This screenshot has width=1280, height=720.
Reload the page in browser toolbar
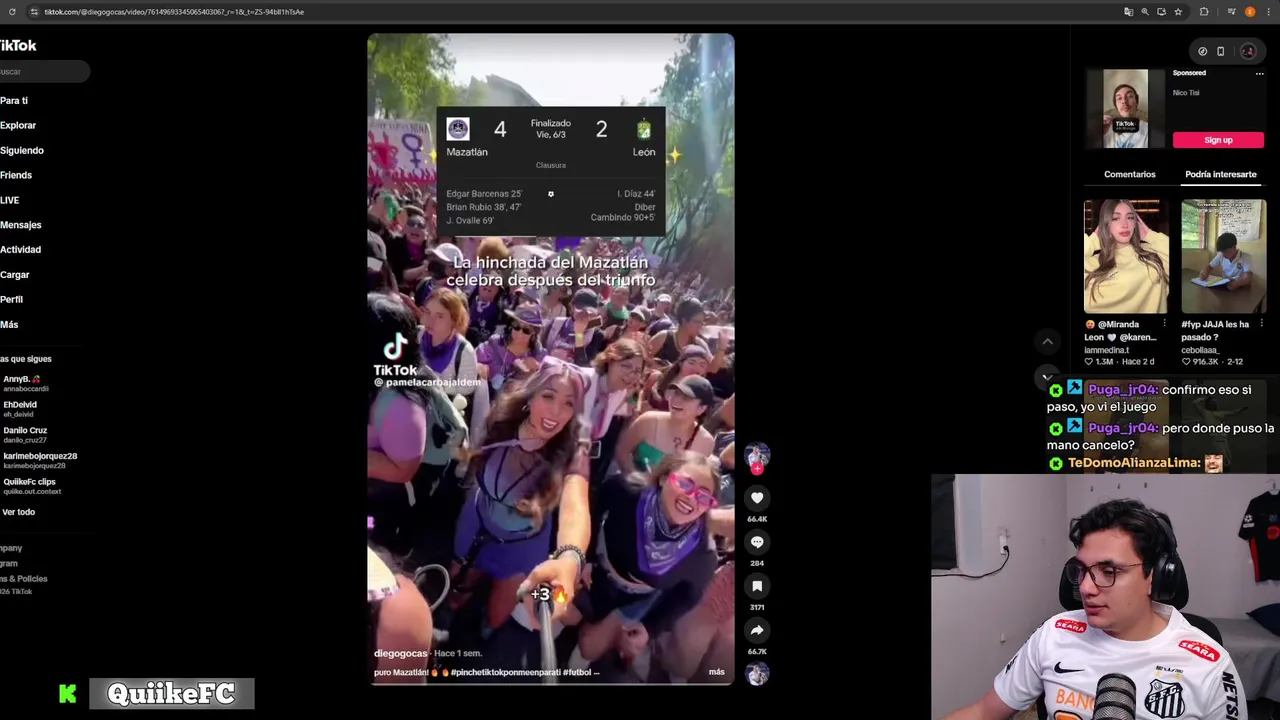12,12
